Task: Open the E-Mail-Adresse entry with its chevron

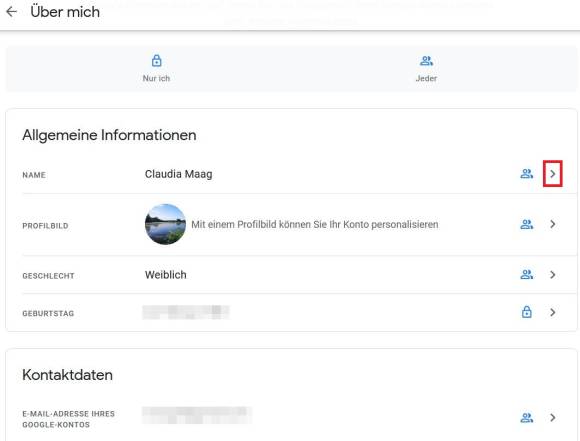Action: click(553, 418)
